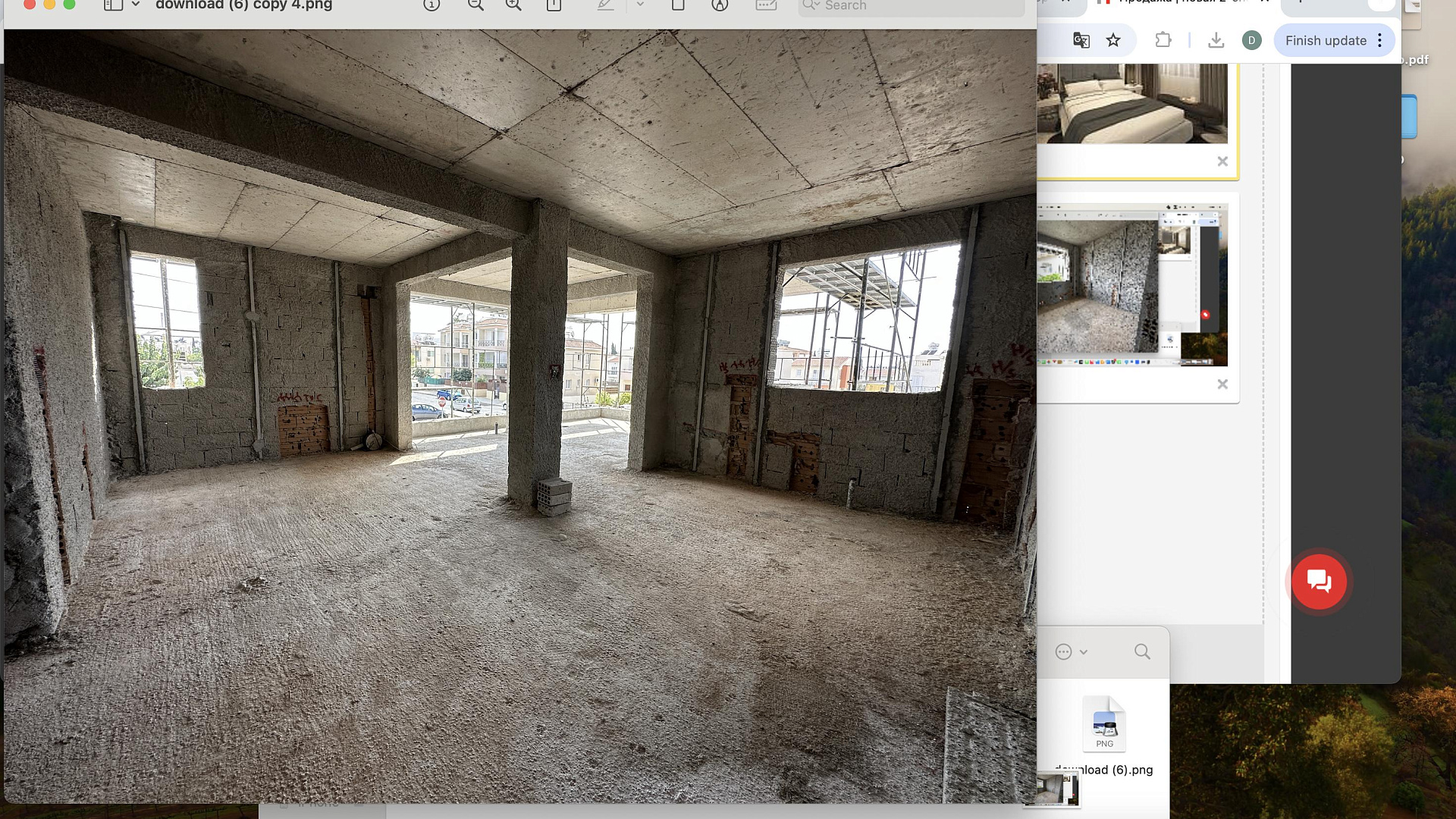Image resolution: width=1456 pixels, height=819 pixels.
Task: Expand the markup pen options chevron
Action: pos(640,5)
